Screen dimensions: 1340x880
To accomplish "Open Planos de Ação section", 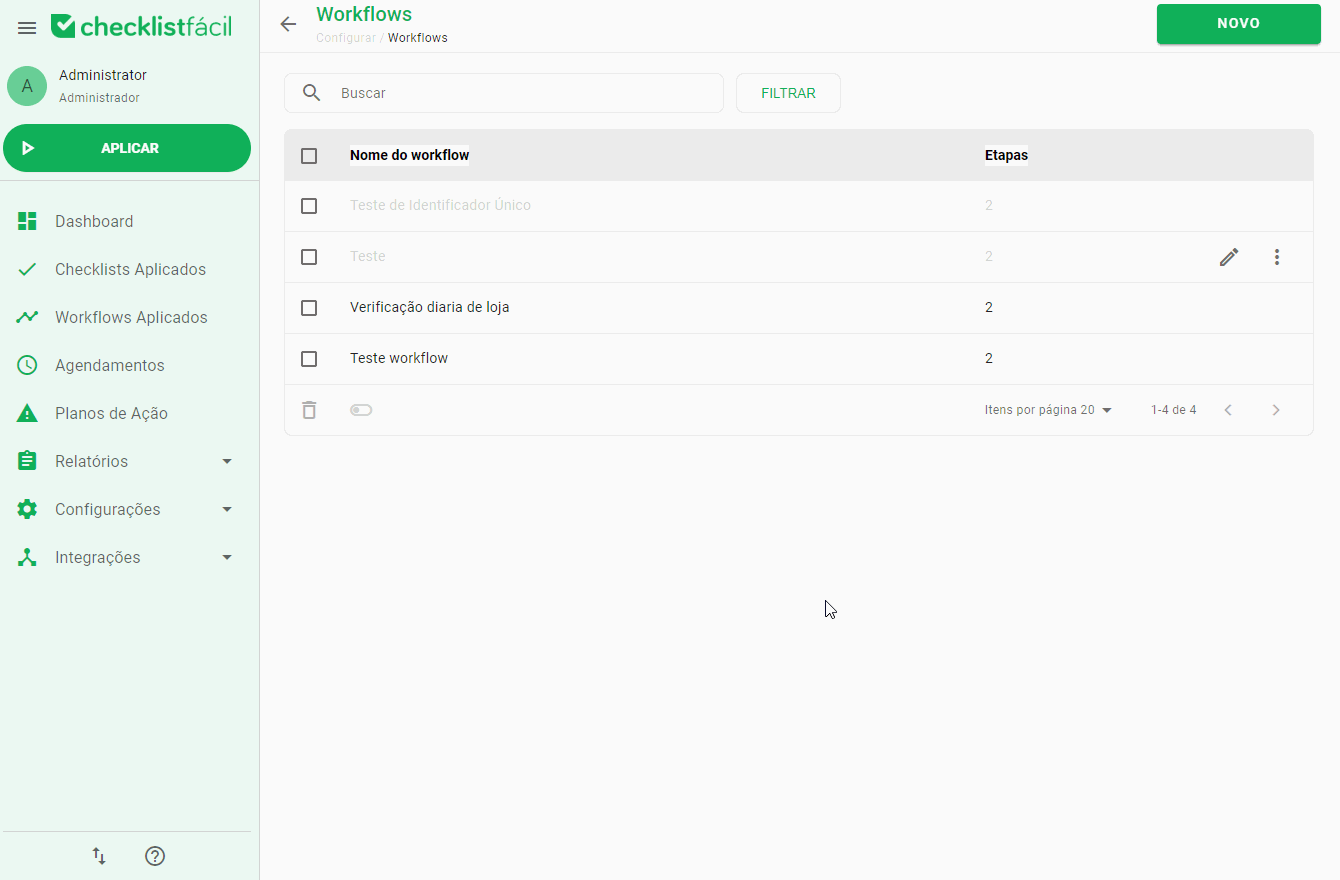I will [109, 413].
